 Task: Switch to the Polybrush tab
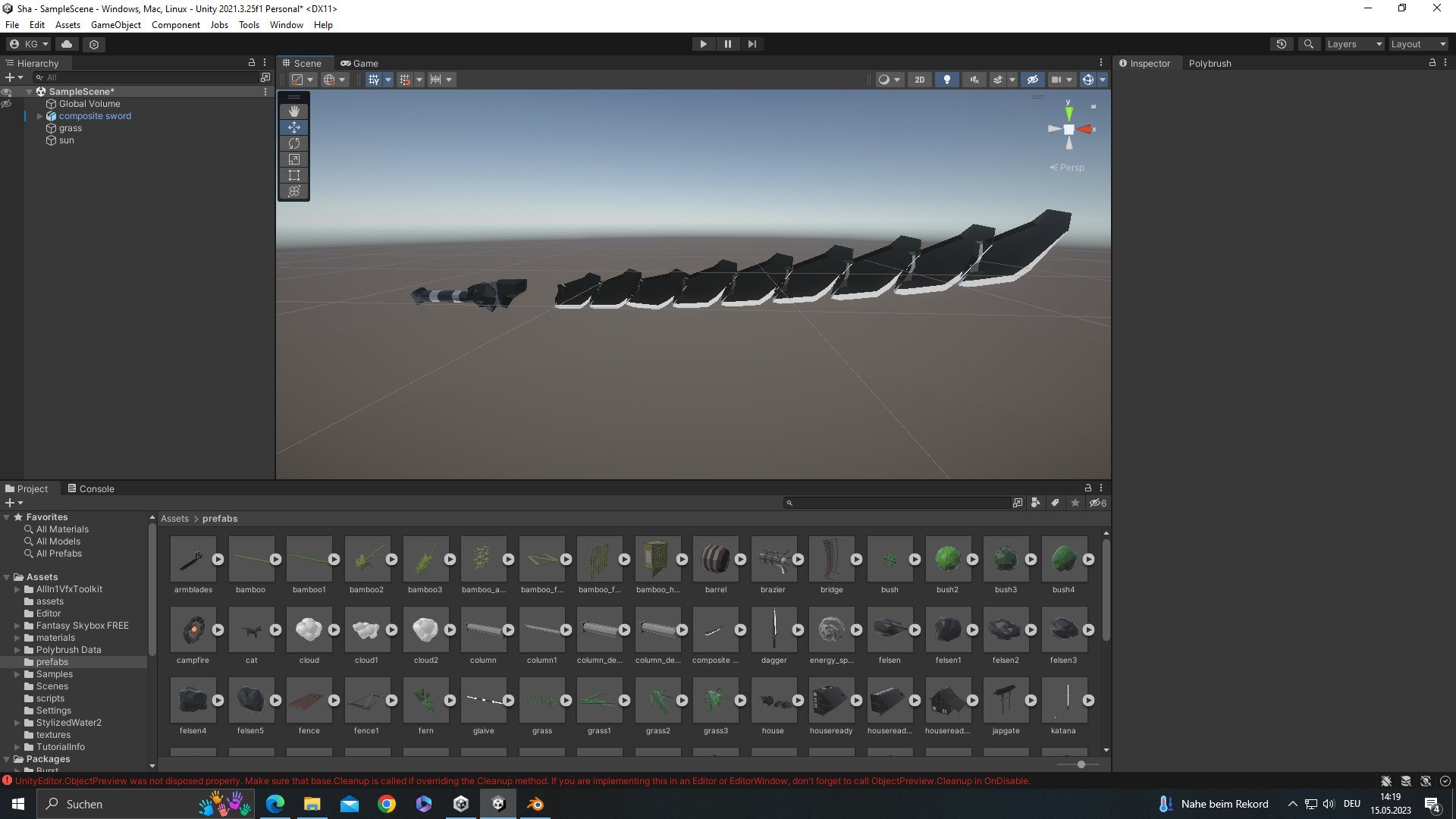(x=1210, y=63)
